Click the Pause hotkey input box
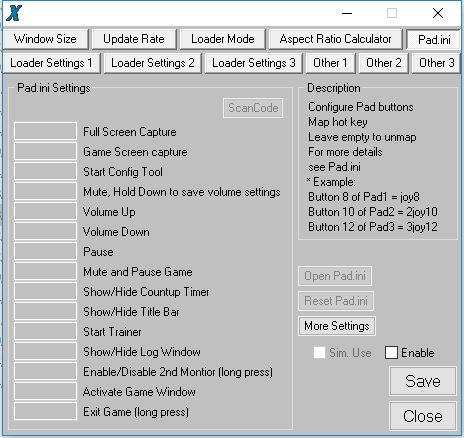 pos(45,251)
